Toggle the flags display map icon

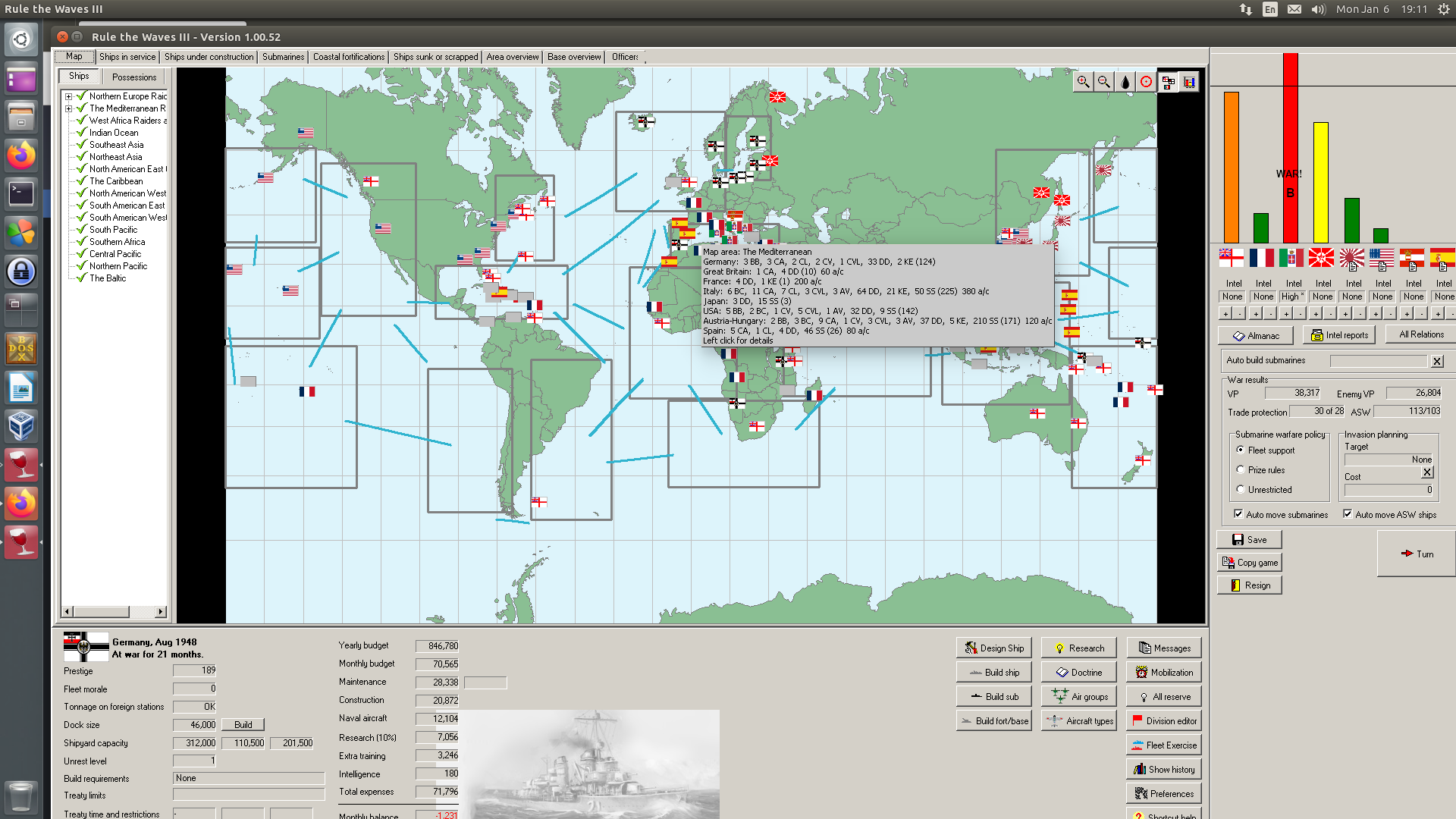pos(1168,82)
